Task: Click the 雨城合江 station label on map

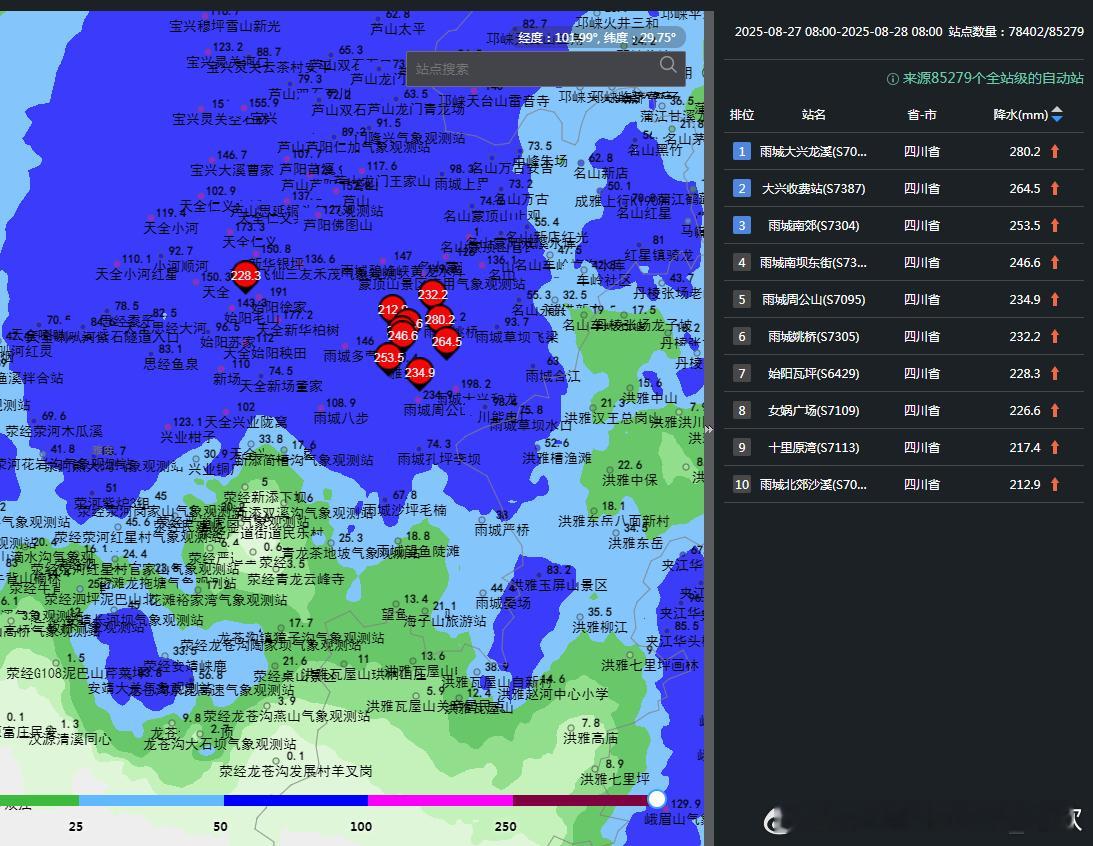Action: [x=553, y=376]
